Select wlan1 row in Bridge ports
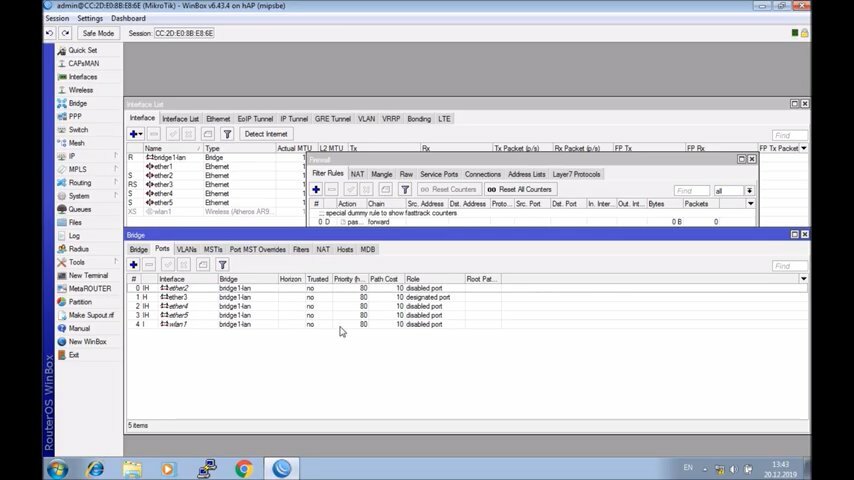854x480 pixels. 467,324
